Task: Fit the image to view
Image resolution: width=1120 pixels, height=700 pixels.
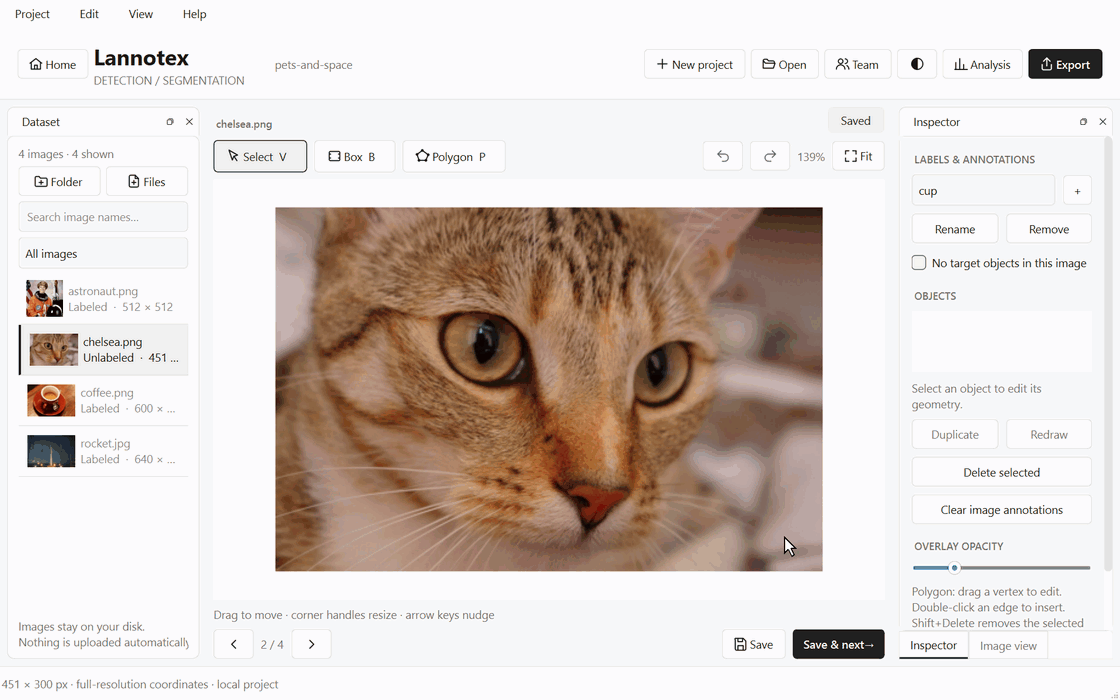Action: (x=859, y=156)
